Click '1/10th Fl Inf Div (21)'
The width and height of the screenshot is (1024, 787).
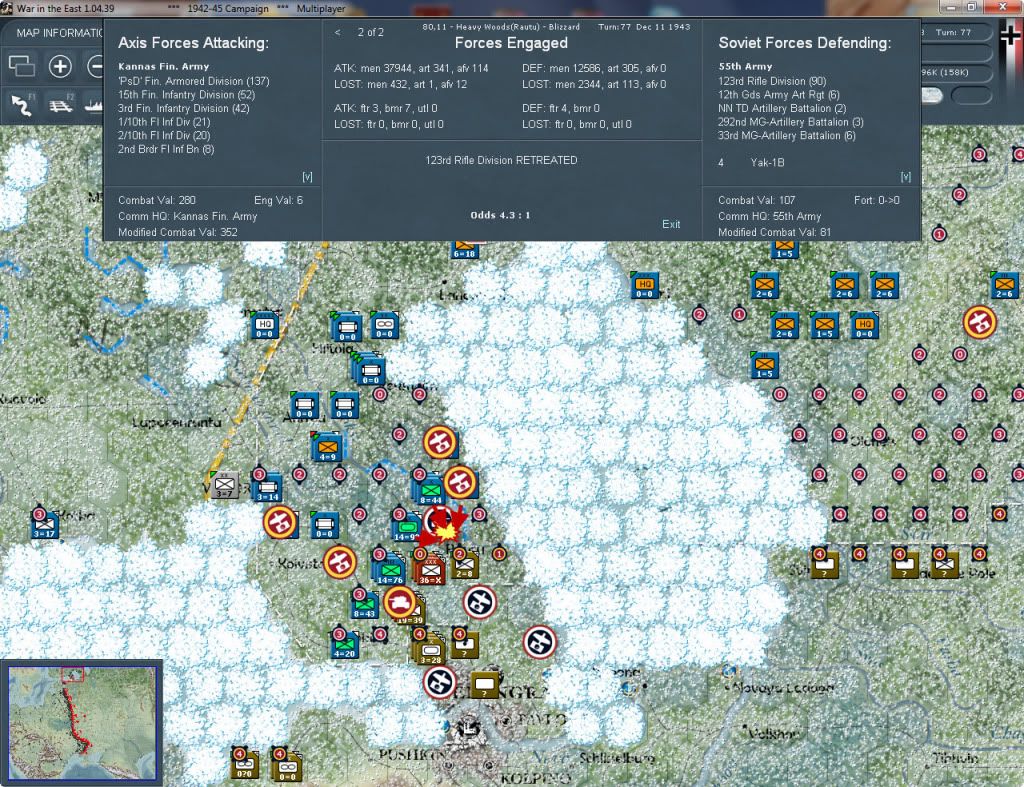(x=164, y=122)
